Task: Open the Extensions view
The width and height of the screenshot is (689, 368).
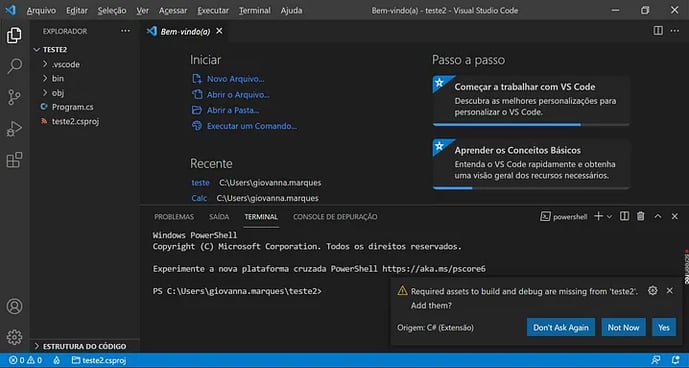Action: pyautogui.click(x=15, y=160)
